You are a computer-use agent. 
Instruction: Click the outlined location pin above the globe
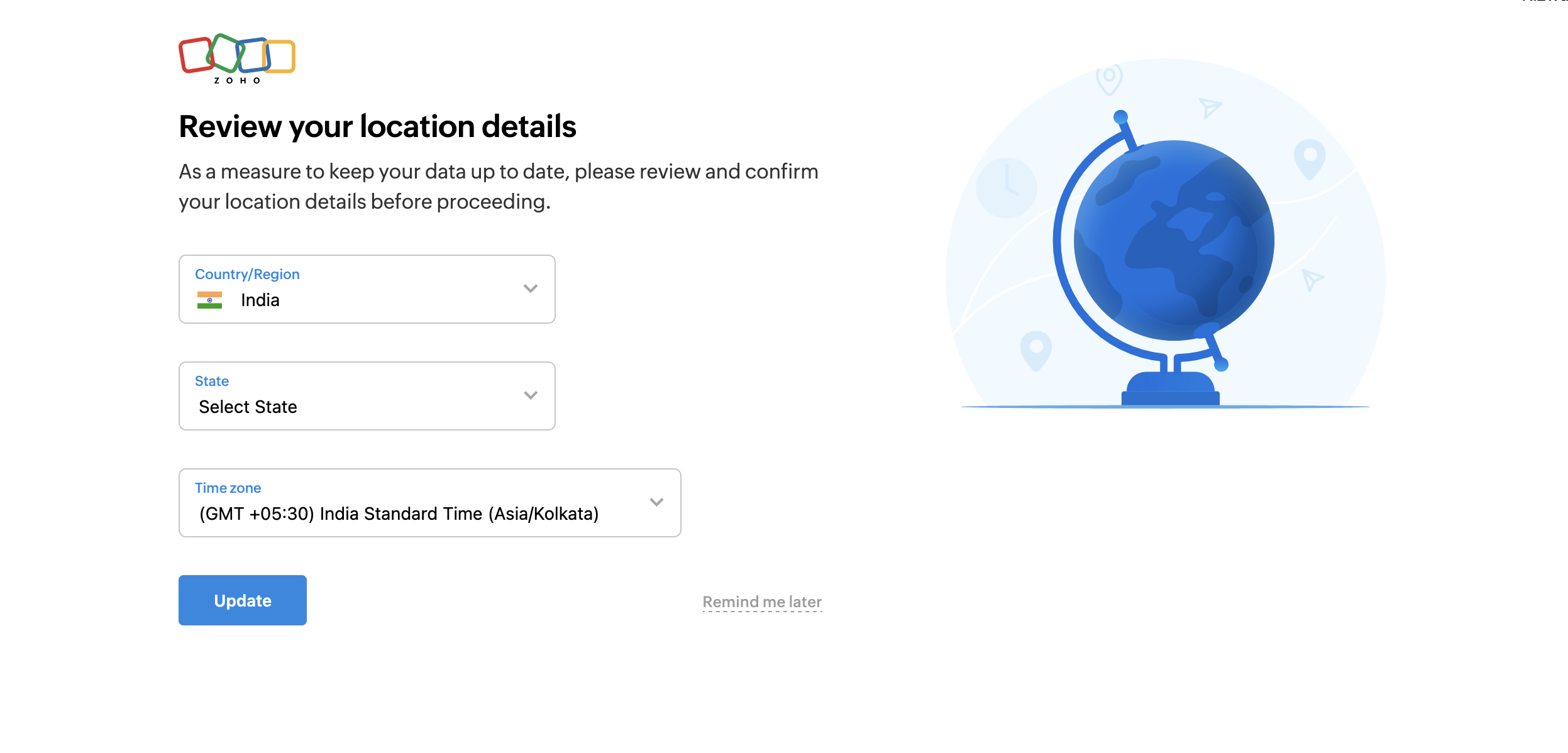pyautogui.click(x=1109, y=79)
